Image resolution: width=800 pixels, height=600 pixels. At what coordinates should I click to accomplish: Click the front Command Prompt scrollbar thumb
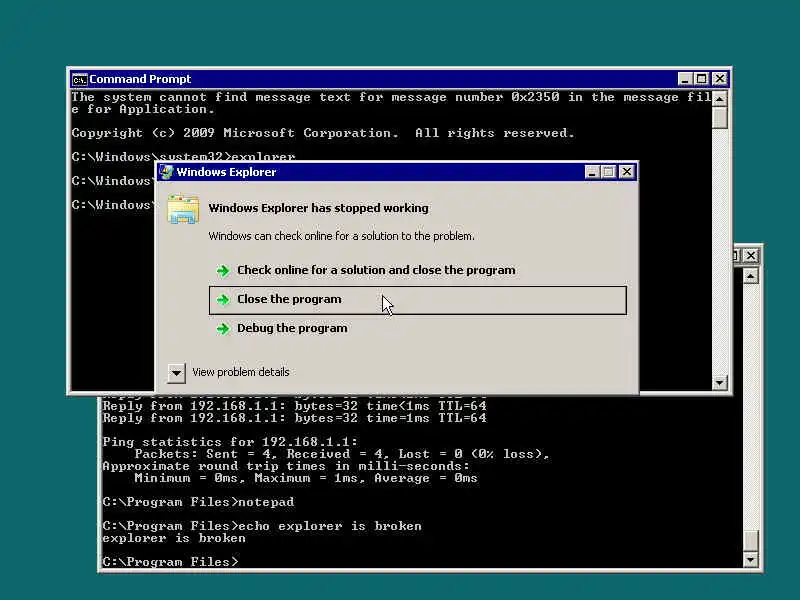point(719,117)
